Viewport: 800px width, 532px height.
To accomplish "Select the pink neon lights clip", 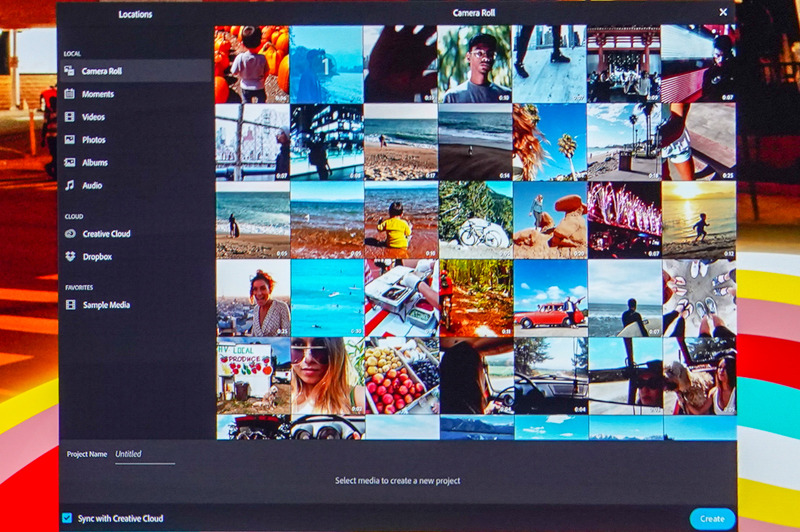I will pos(624,220).
